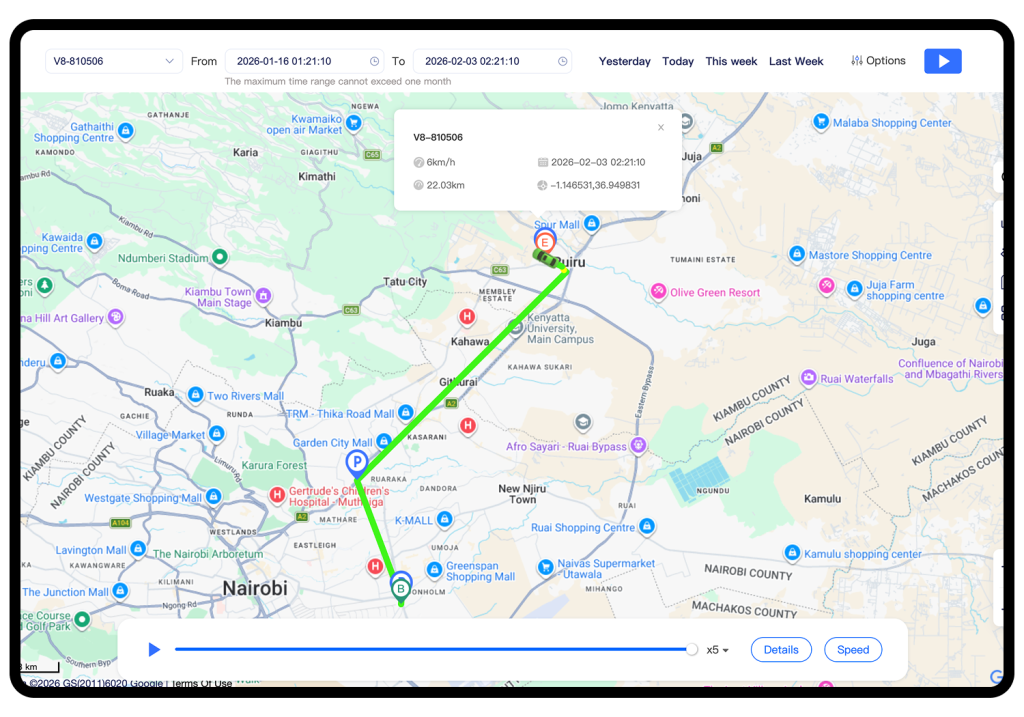Open the V8-810506 device dropdown
The height and width of the screenshot is (717, 1024).
click(113, 61)
